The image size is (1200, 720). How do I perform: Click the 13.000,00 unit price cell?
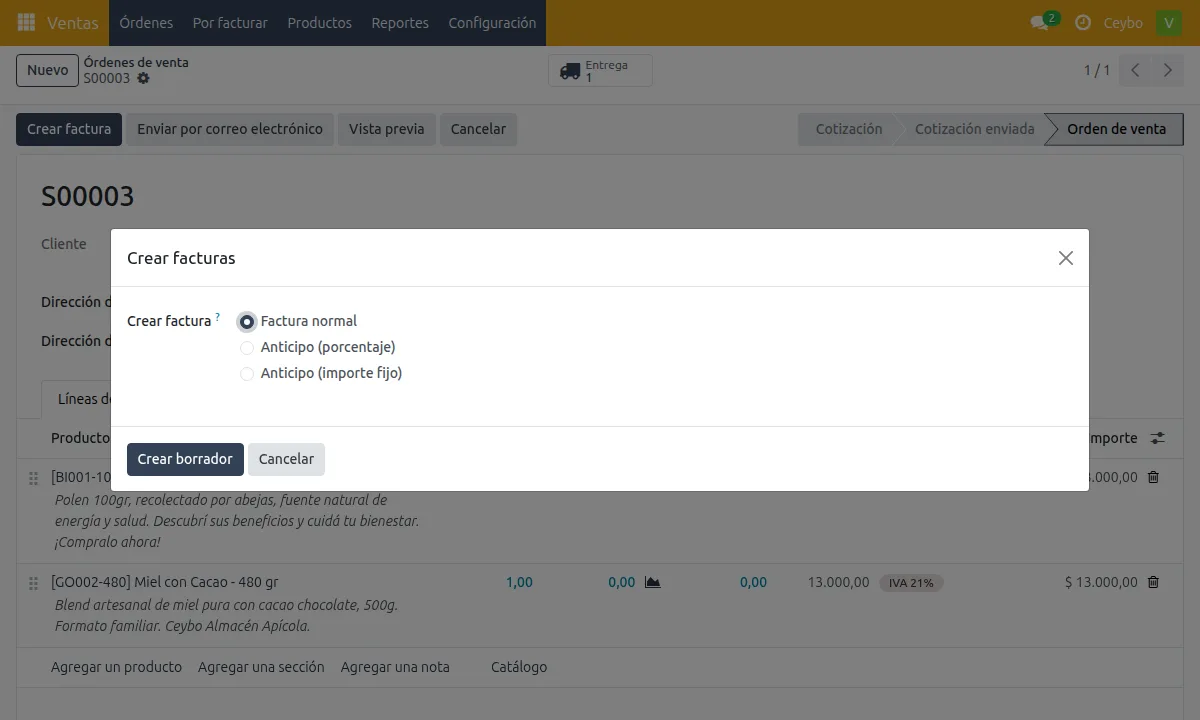pos(838,582)
